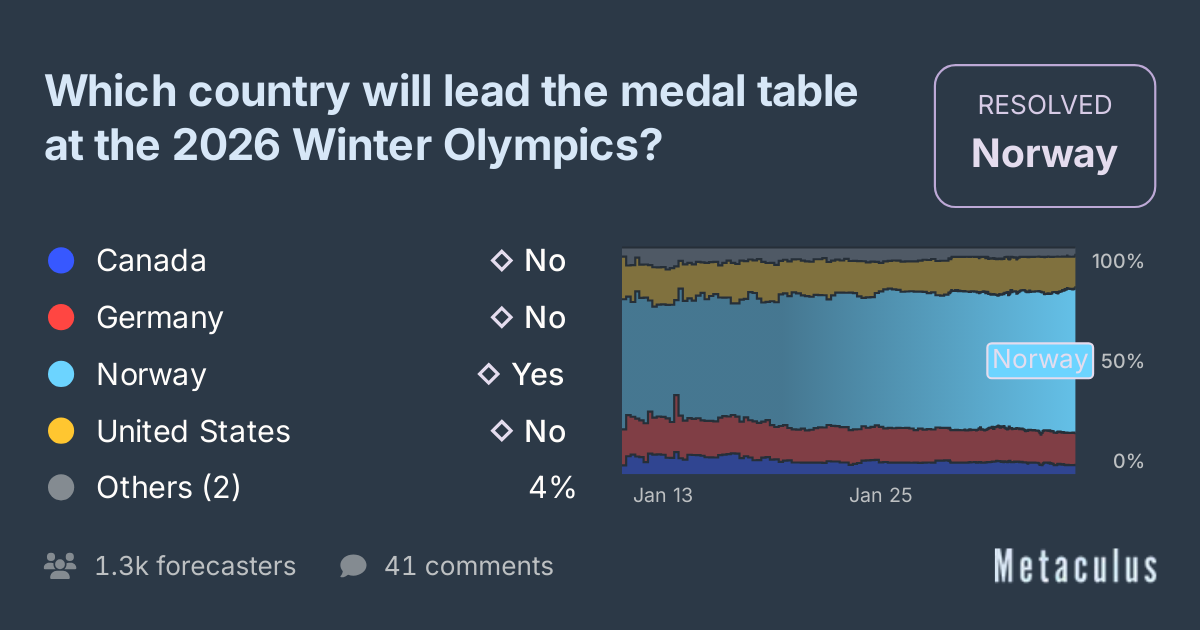Select the yellow United States color dot
The width and height of the screenshot is (1200, 630).
tap(62, 432)
